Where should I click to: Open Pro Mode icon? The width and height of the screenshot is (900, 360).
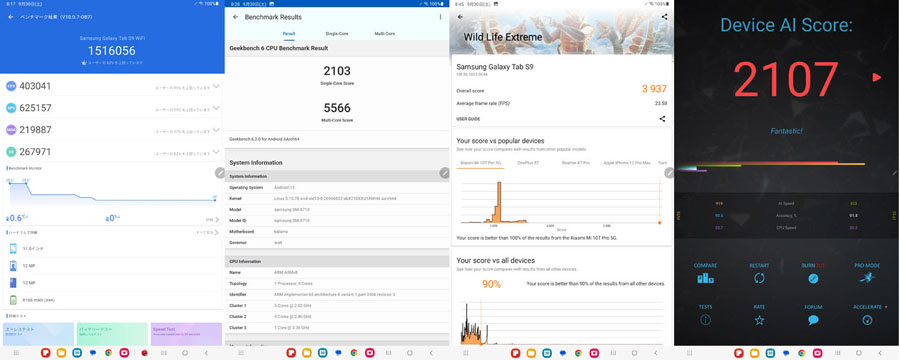coord(867,278)
